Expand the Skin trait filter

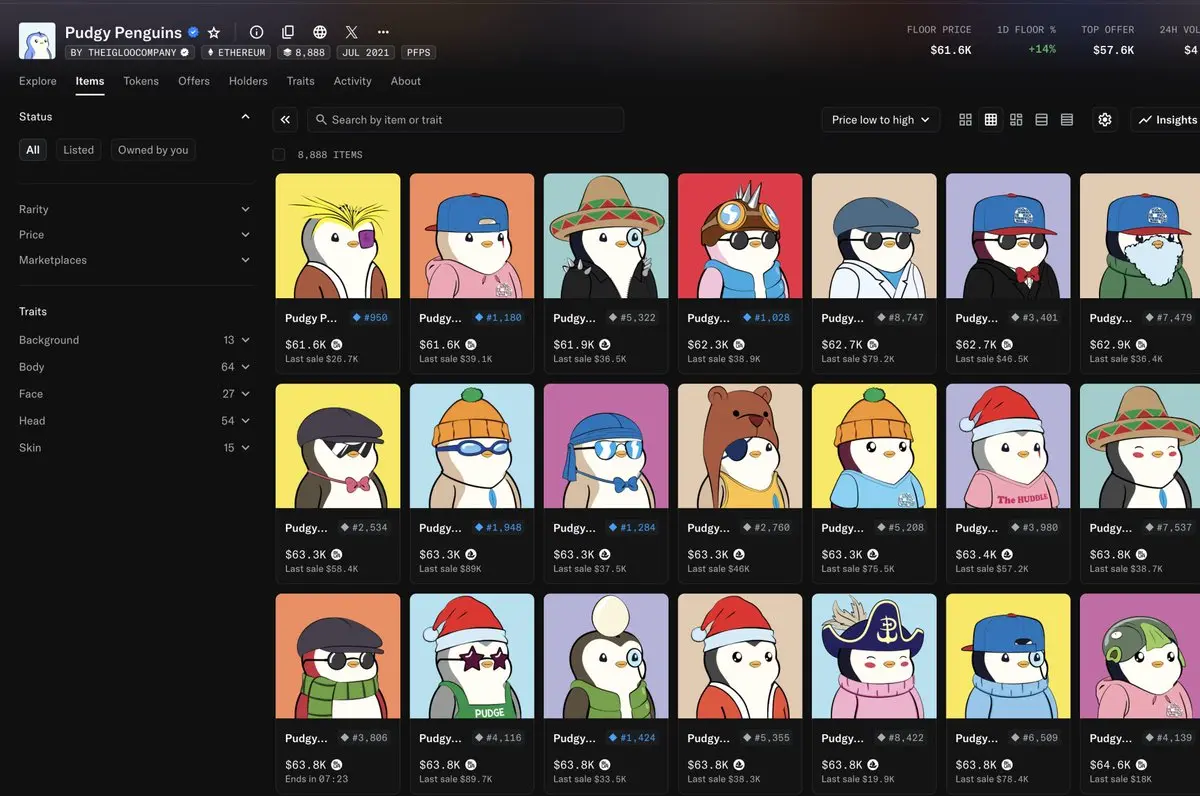[x=135, y=448]
